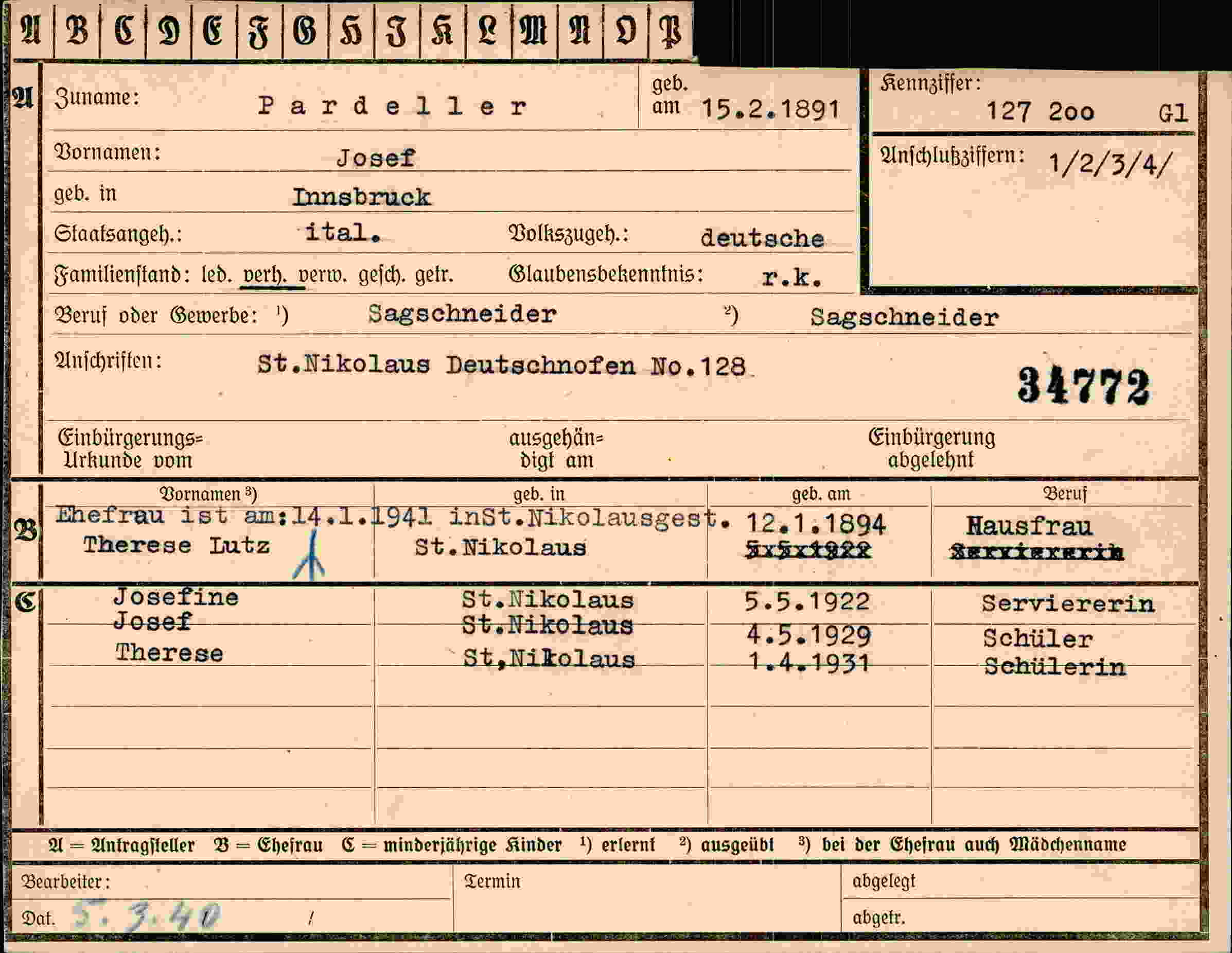Viewport: 1232px width, 953px height.
Task: Click the learned occupation Sagschneider
Action: tap(463, 314)
